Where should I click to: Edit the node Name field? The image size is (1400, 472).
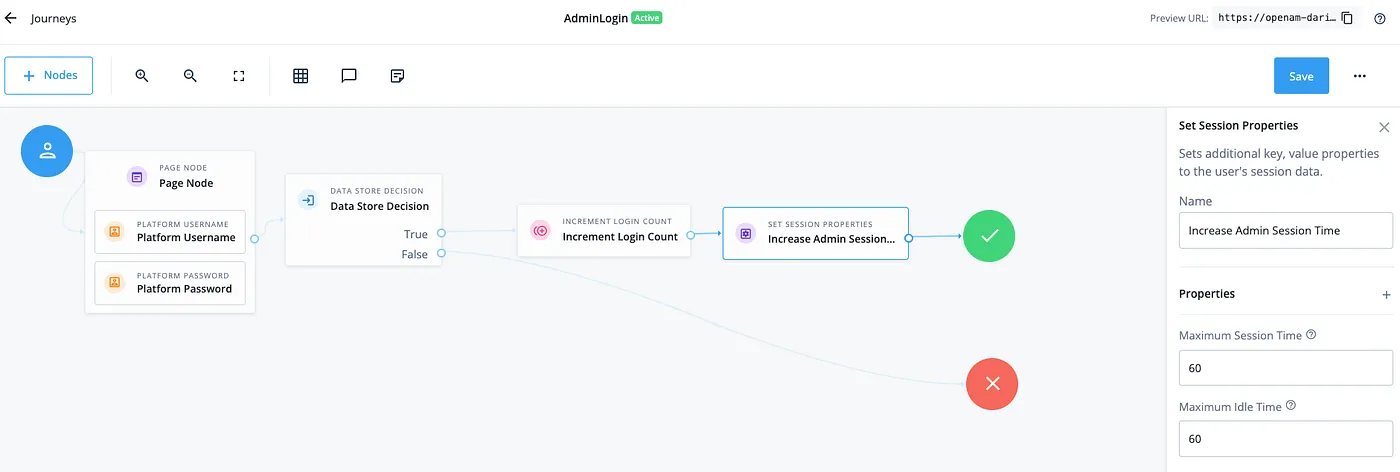1285,230
